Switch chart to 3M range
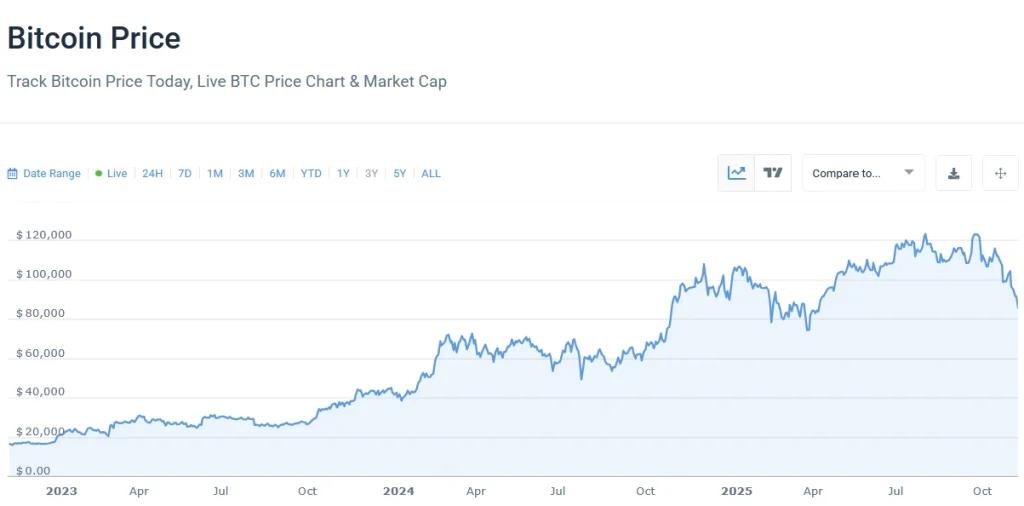The image size is (1024, 506). pyautogui.click(x=246, y=174)
